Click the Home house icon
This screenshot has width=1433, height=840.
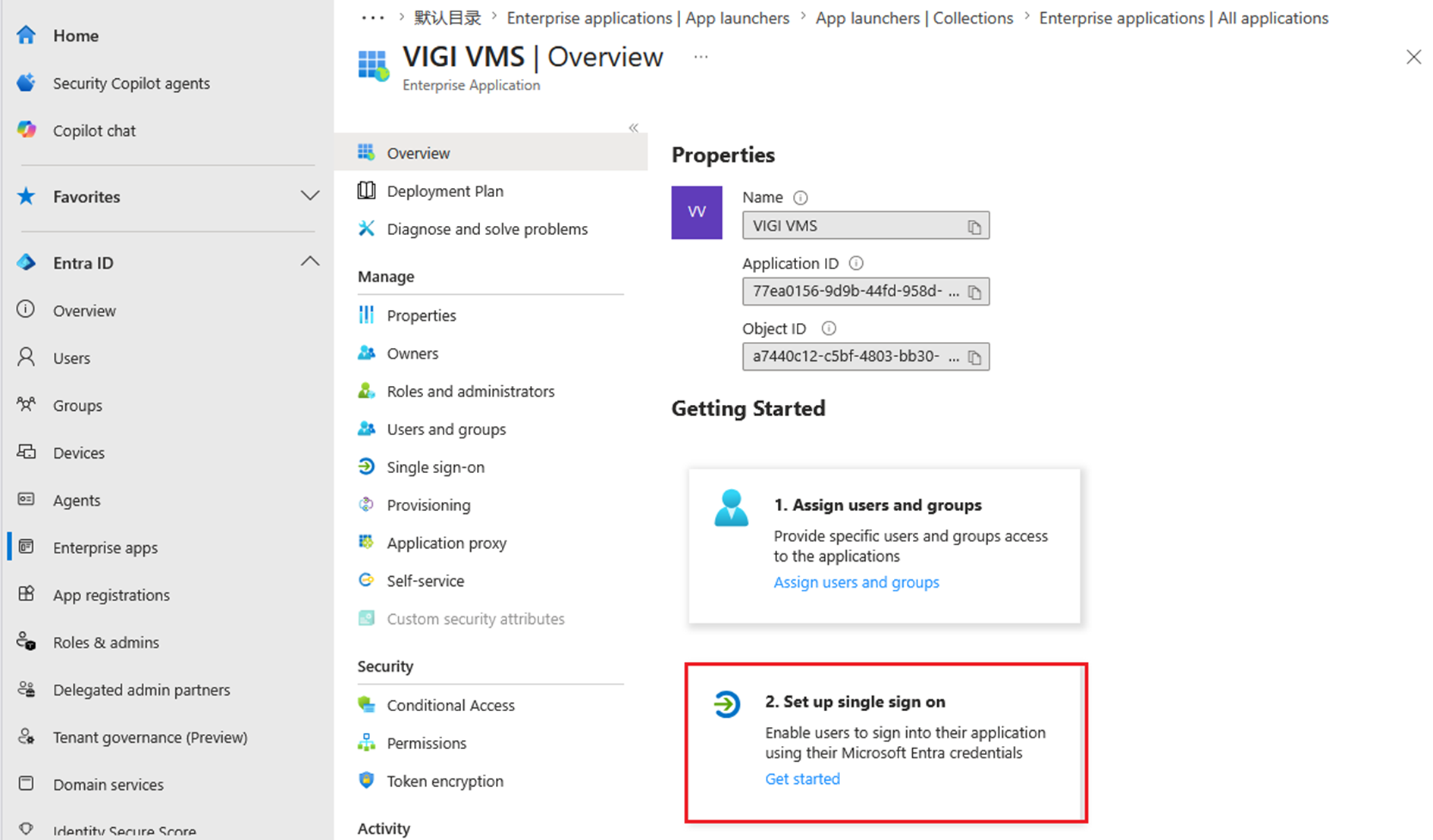click(26, 35)
